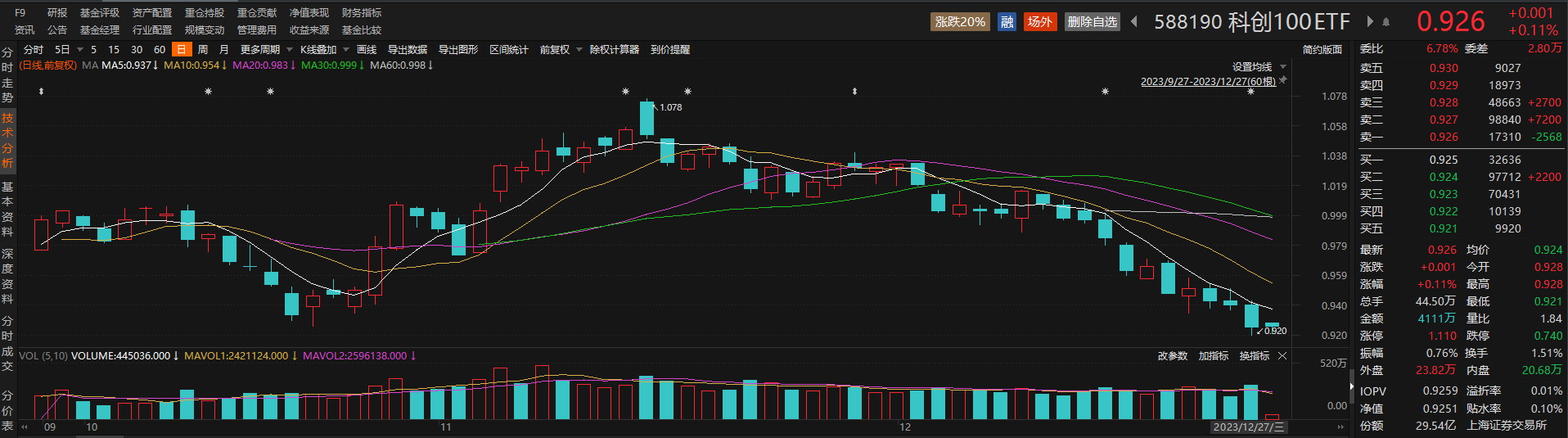Click the 删除自选 button
Image resolution: width=1568 pixels, height=438 pixels.
(1092, 22)
